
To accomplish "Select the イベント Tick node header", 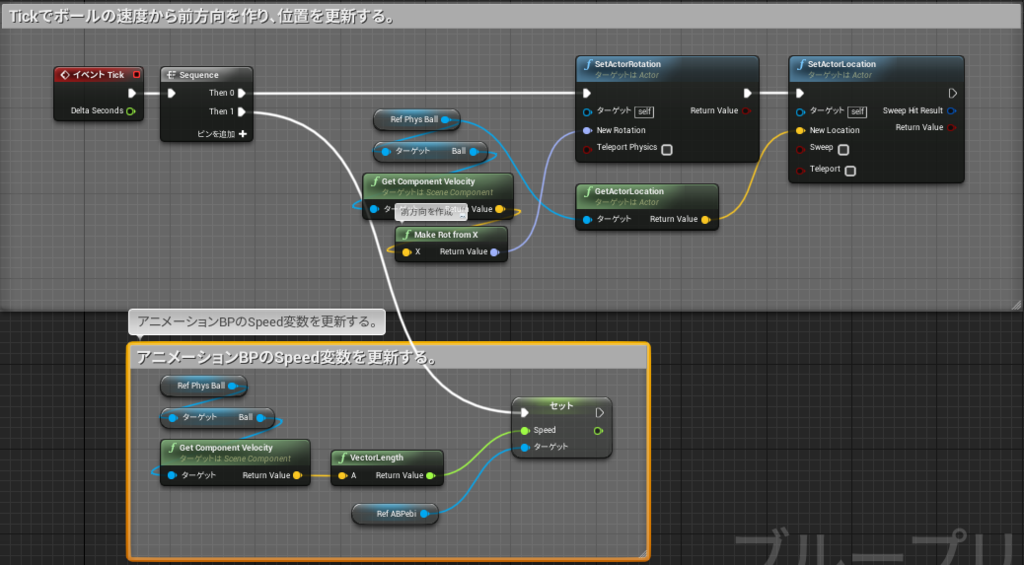I will pos(99,74).
